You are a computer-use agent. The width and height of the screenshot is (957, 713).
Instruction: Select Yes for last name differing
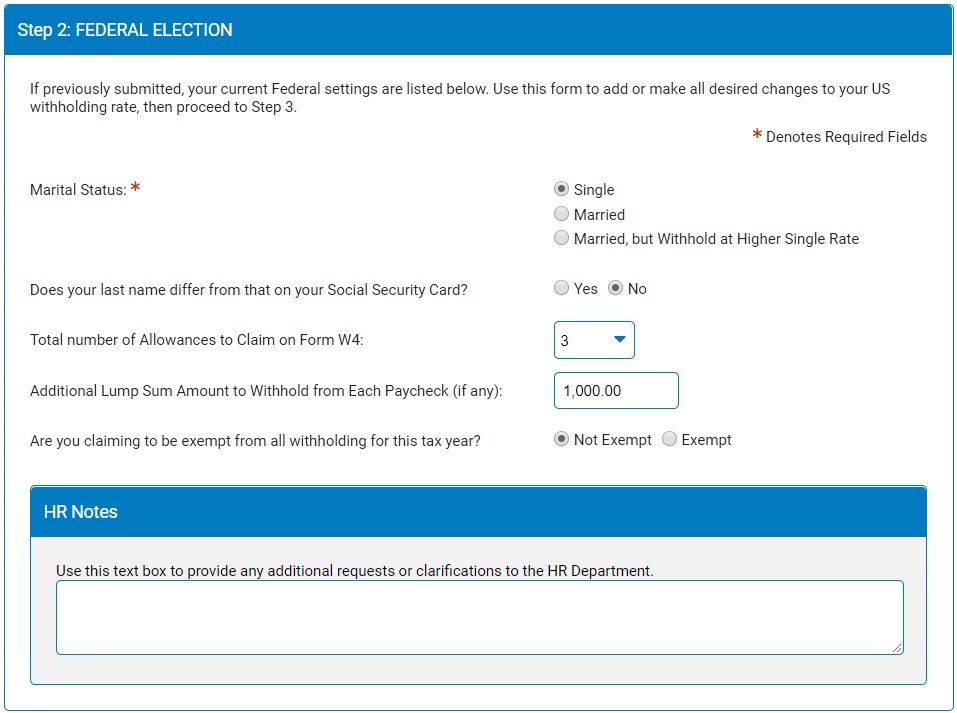click(561, 288)
